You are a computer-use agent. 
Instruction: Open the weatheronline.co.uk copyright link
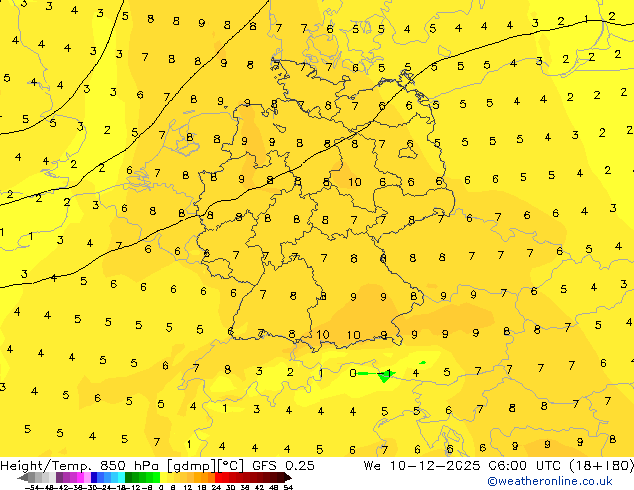[x=550, y=482]
